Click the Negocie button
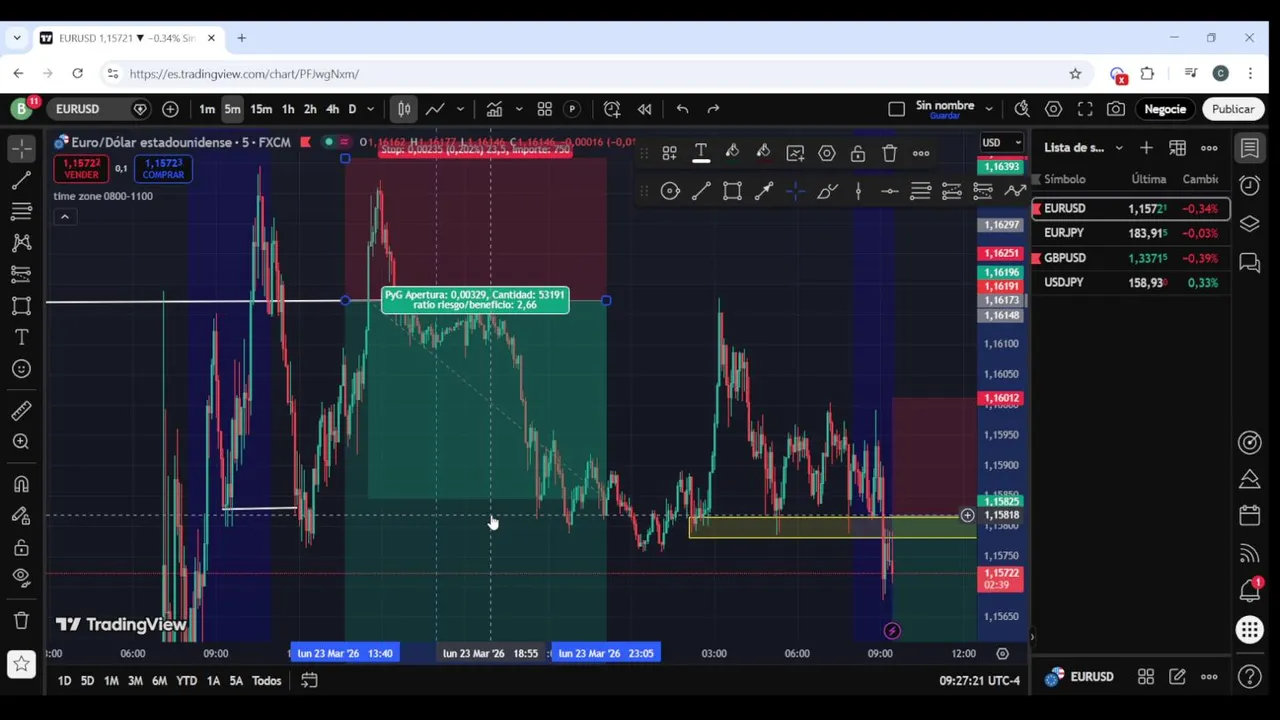The width and height of the screenshot is (1280, 720). pos(1165,109)
